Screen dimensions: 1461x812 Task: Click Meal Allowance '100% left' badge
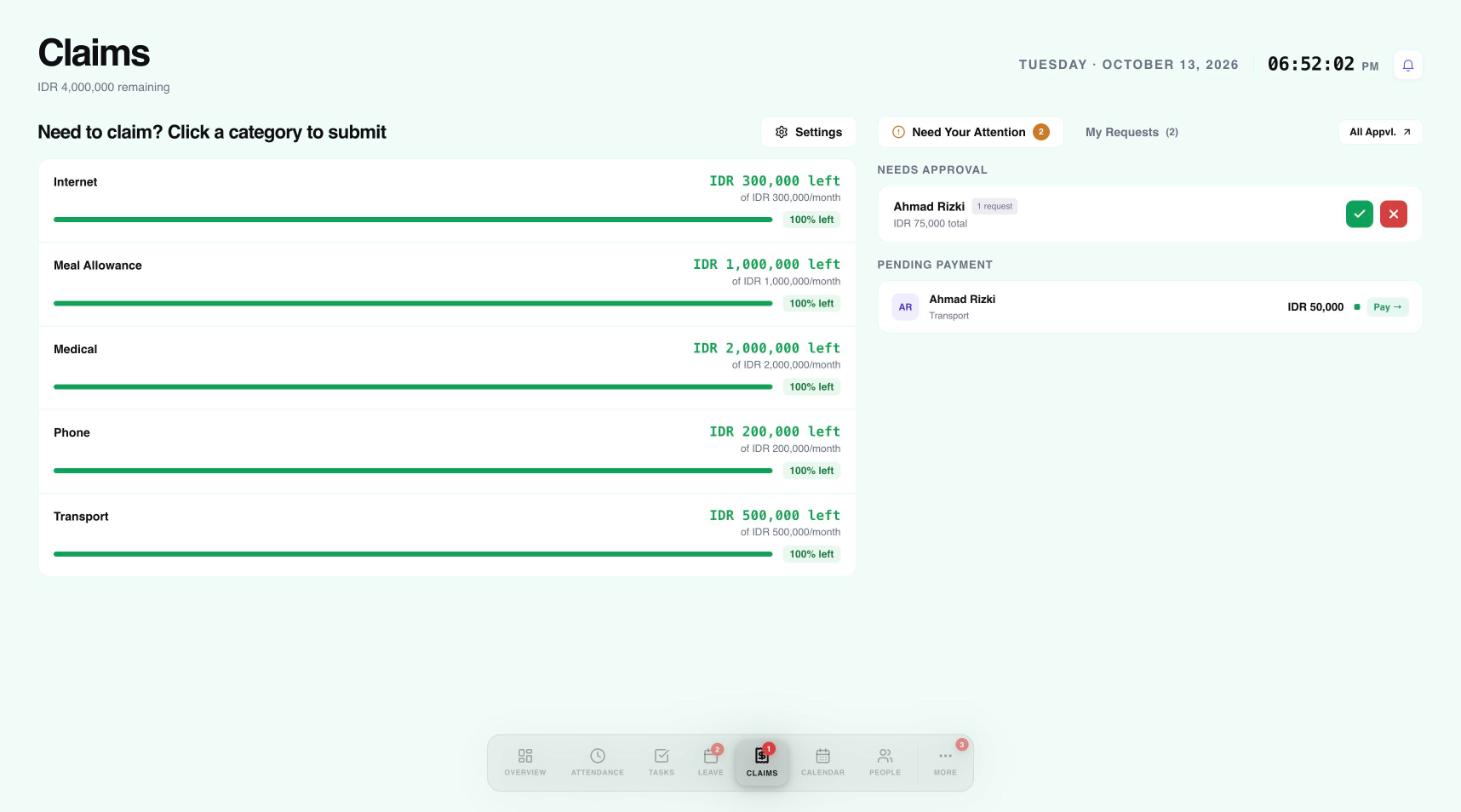[x=811, y=303]
